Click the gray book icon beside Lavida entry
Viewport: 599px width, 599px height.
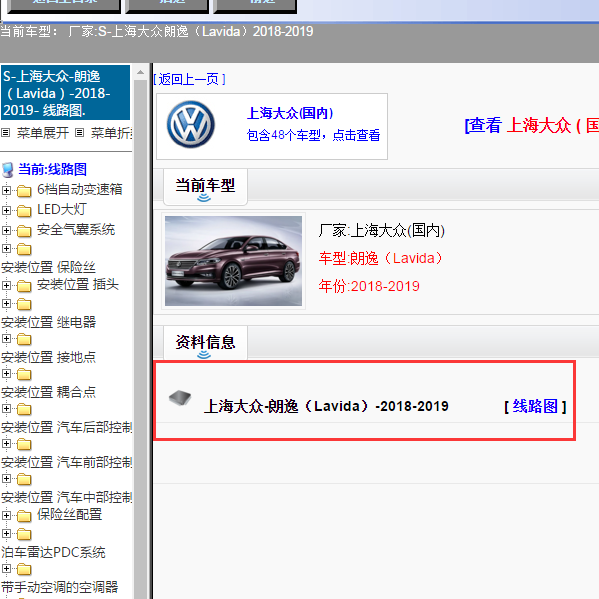point(180,398)
